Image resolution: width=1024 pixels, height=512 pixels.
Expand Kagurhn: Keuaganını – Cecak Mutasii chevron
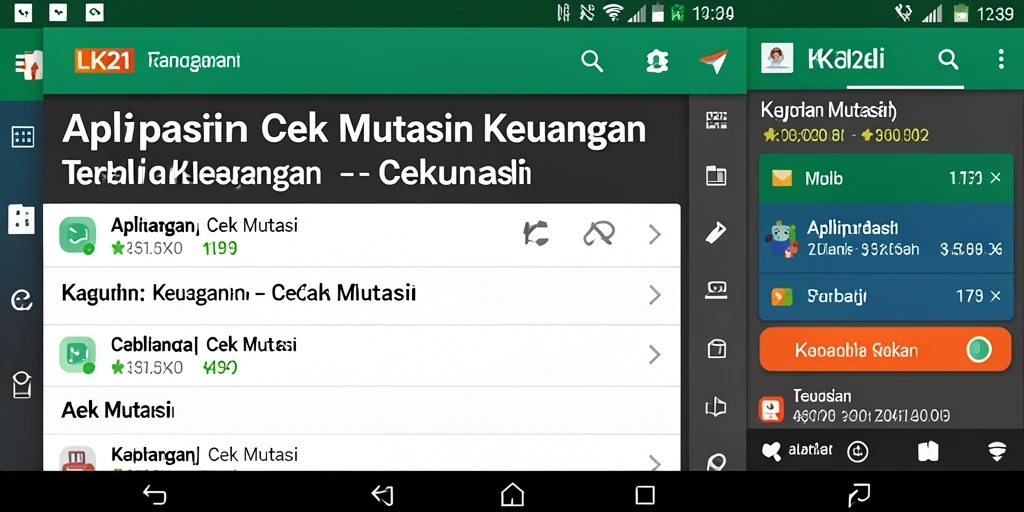(x=654, y=296)
